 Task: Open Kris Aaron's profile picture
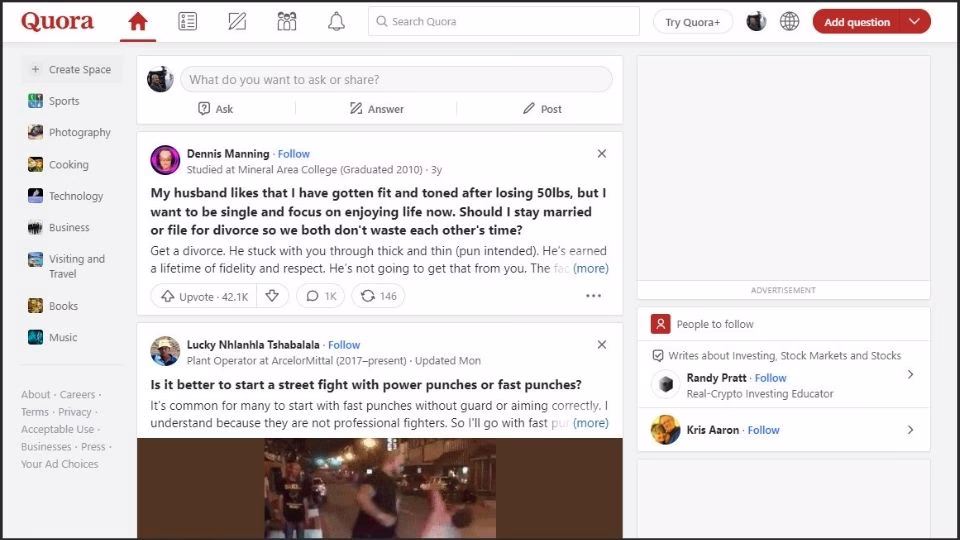[x=666, y=430]
